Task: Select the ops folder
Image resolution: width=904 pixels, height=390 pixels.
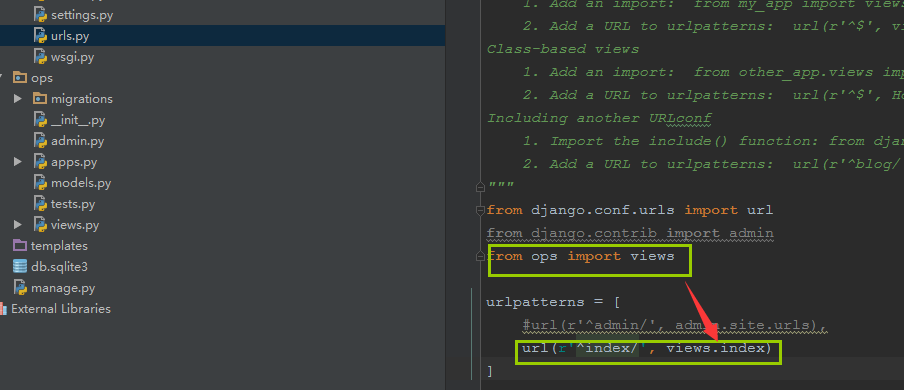Action: tap(42, 78)
